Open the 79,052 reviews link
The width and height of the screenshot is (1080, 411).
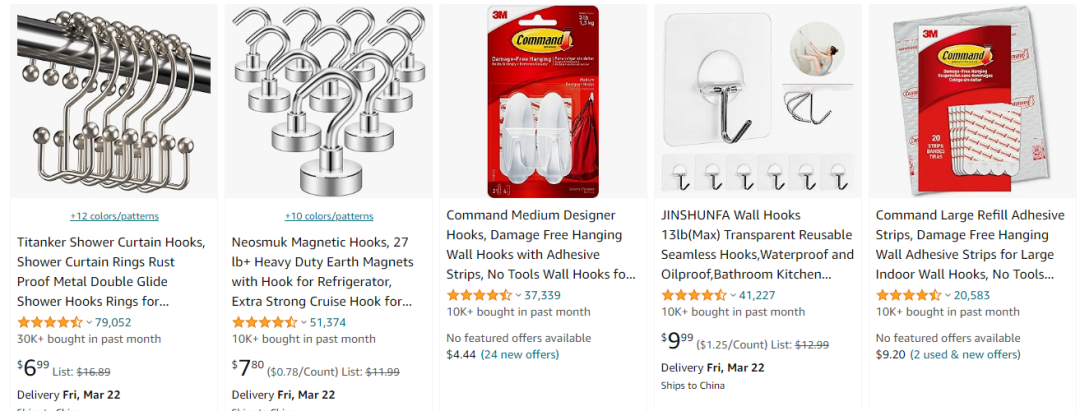(x=113, y=322)
